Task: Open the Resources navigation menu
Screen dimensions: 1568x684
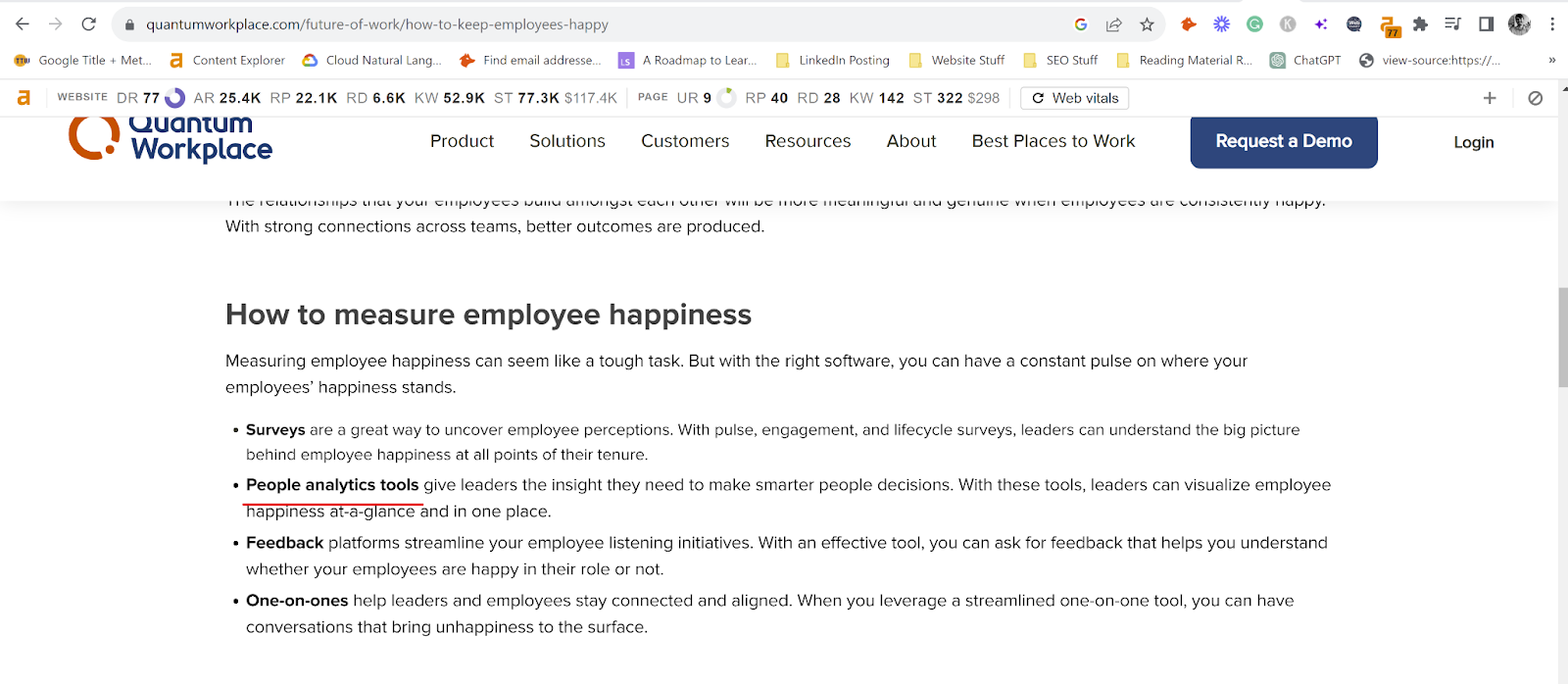Action: click(808, 141)
